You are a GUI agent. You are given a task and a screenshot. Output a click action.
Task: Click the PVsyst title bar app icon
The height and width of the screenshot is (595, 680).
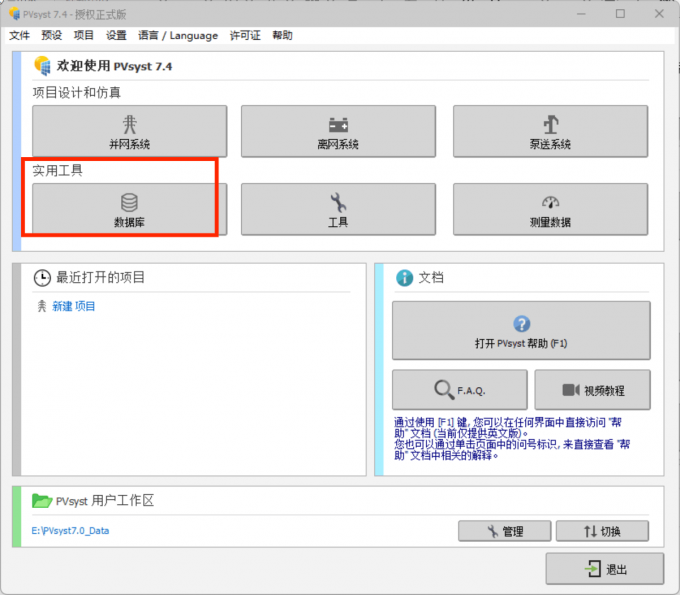[14, 14]
